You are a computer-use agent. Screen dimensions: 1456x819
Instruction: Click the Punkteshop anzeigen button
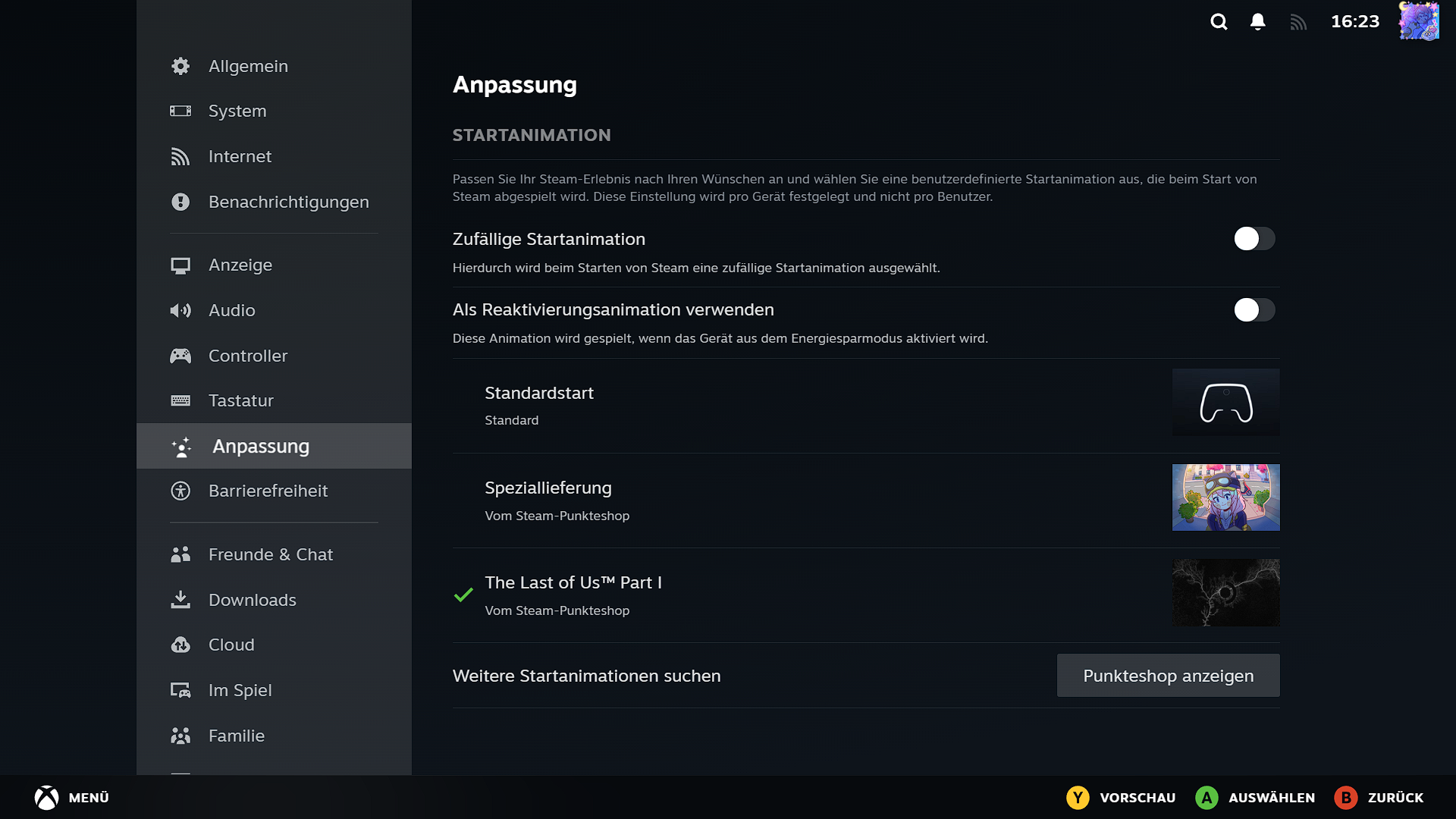[1167, 675]
